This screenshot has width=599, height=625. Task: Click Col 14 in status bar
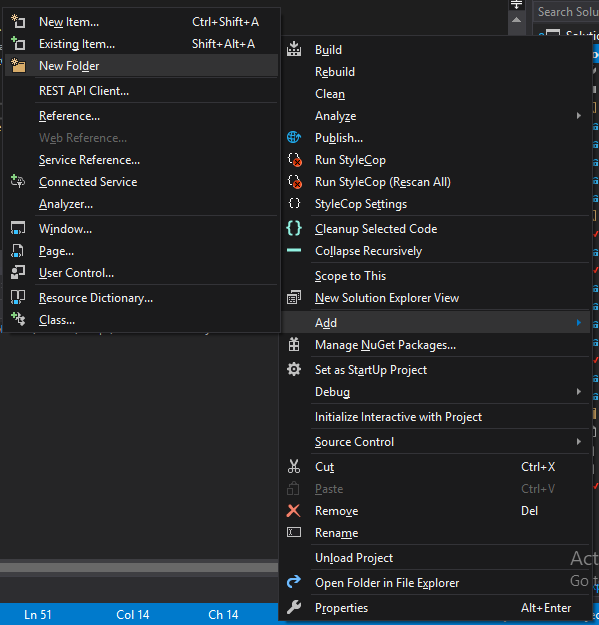coord(133,615)
